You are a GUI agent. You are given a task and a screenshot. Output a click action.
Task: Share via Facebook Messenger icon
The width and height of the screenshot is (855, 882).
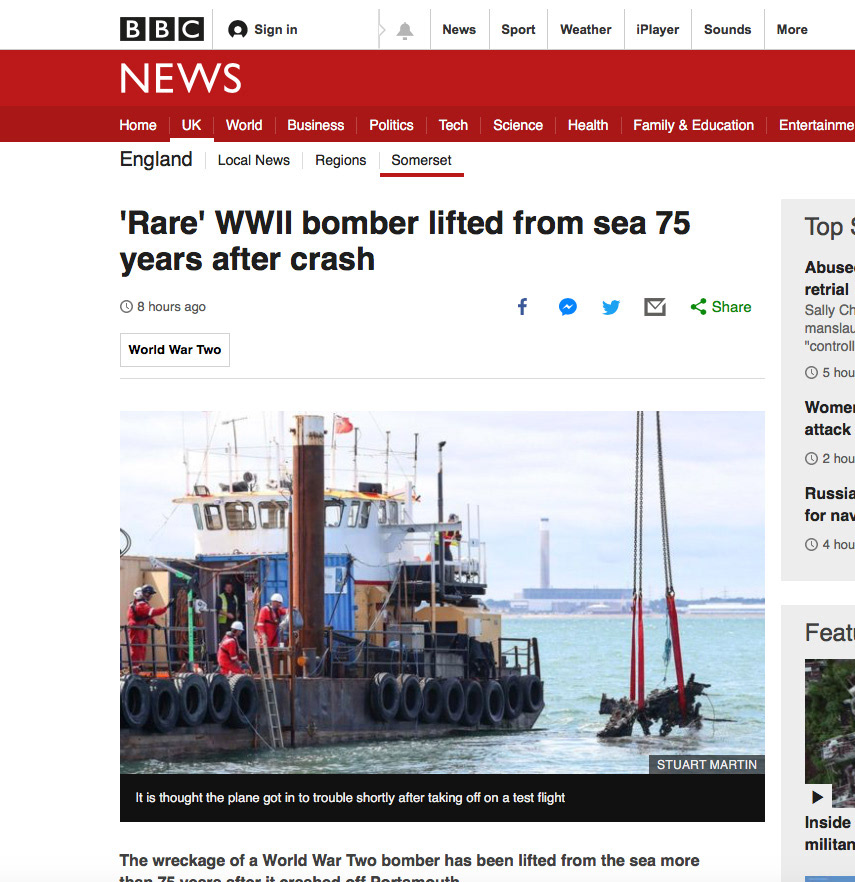tap(567, 307)
